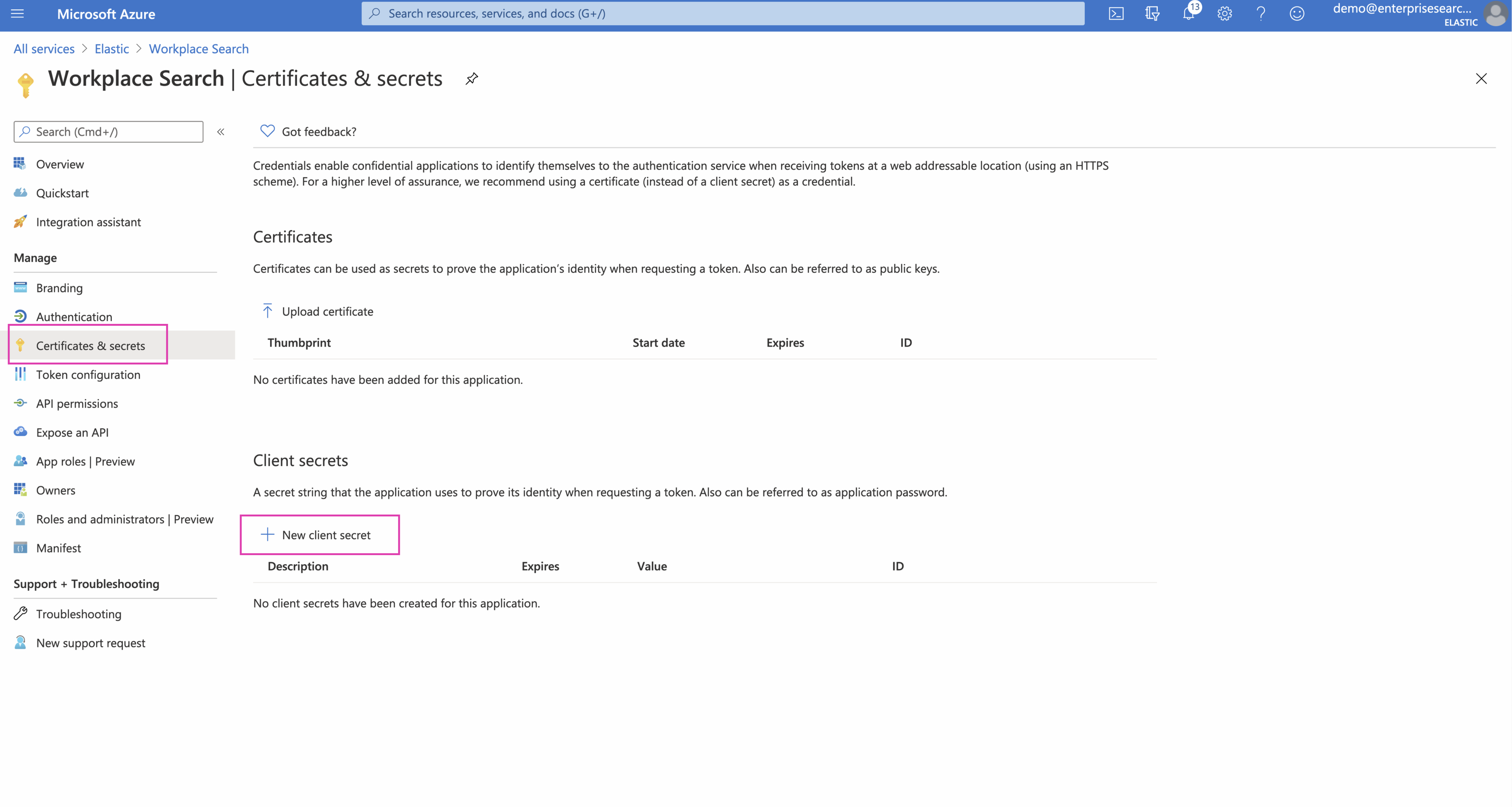The width and height of the screenshot is (1512, 807).
Task: Open the hamburger portal menu
Action: (17, 14)
